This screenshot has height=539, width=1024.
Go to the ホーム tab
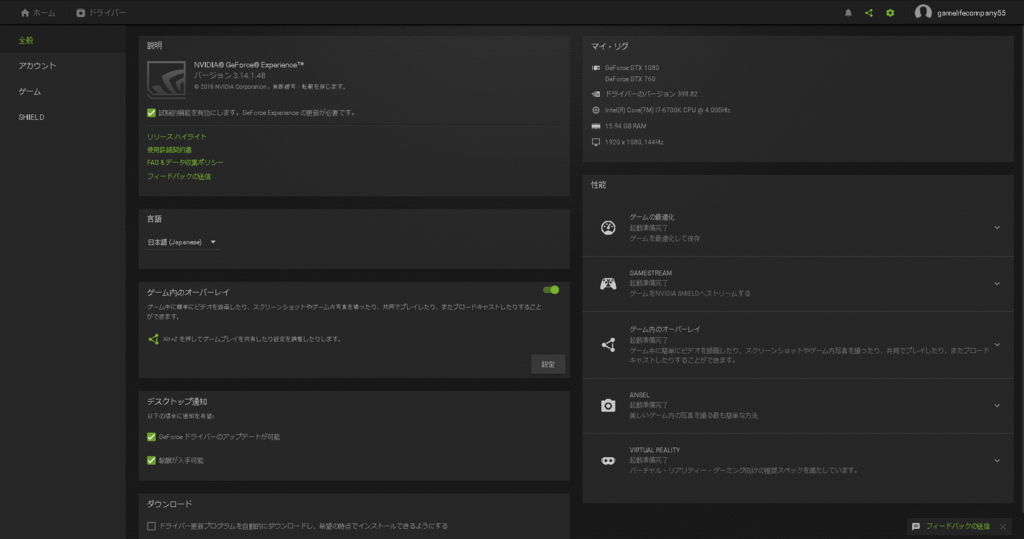pyautogui.click(x=38, y=12)
